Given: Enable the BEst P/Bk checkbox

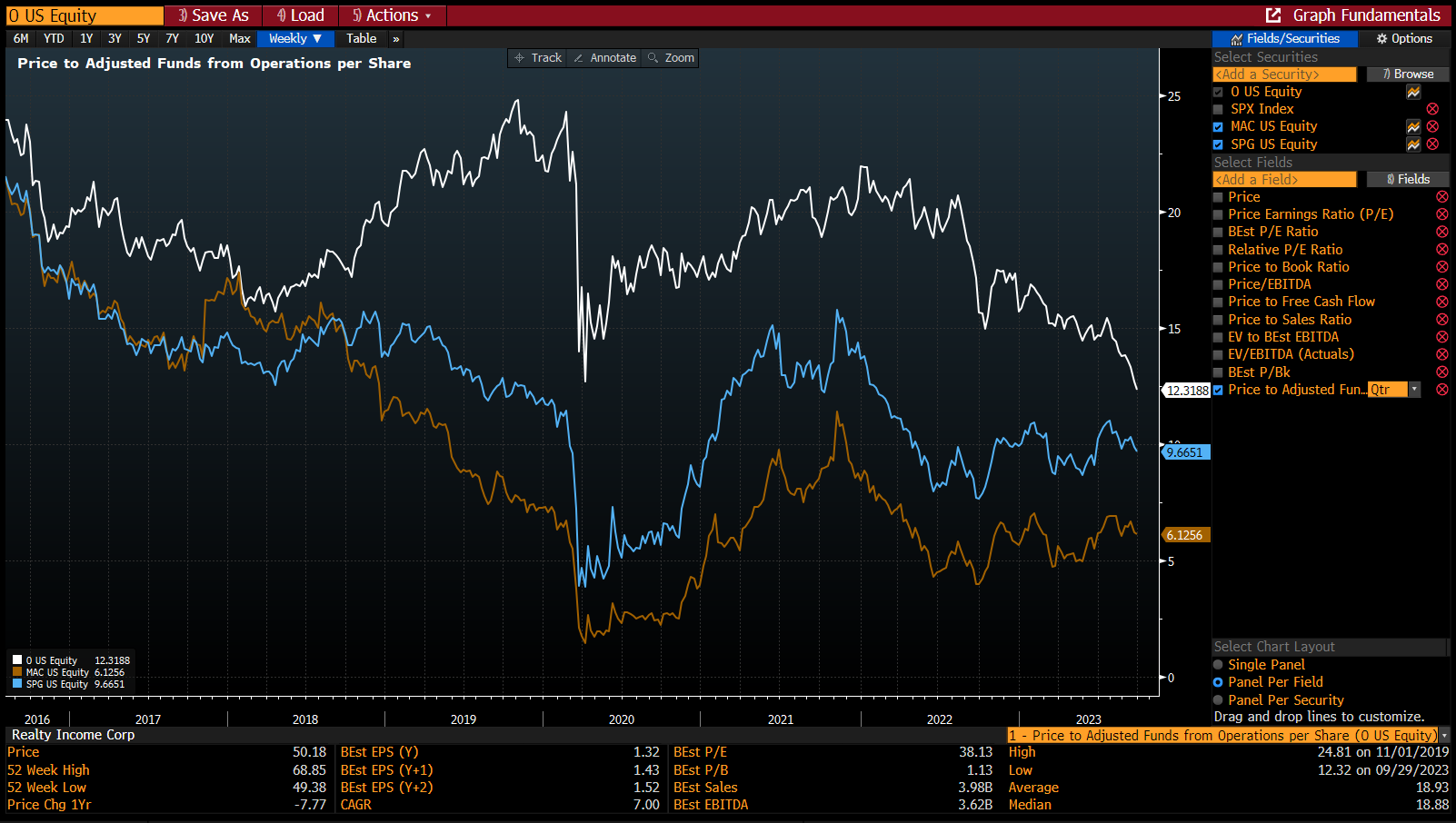Looking at the screenshot, I should tap(1218, 372).
